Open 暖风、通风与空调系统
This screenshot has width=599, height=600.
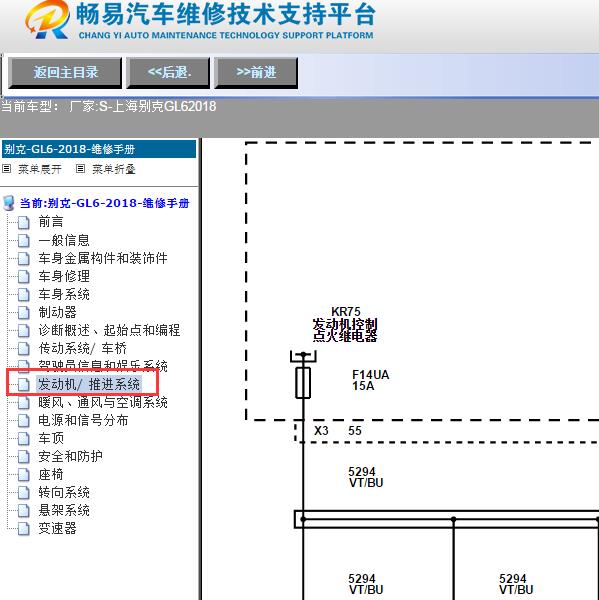pos(103,402)
